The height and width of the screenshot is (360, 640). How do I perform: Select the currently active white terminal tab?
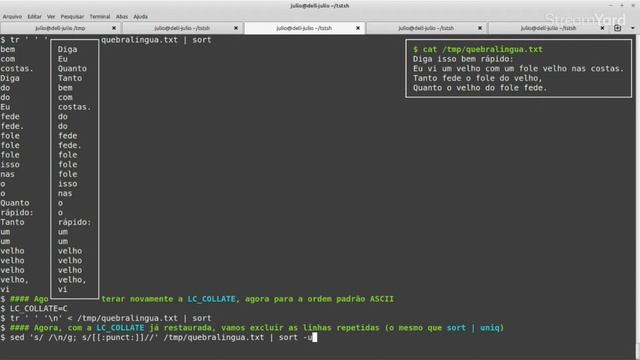[x=304, y=28]
